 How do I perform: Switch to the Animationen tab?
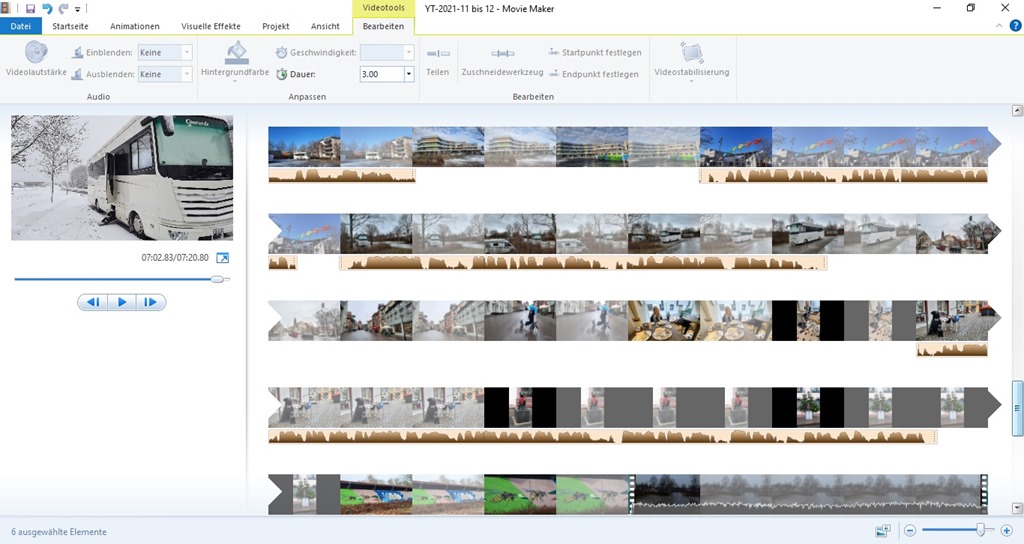135,26
